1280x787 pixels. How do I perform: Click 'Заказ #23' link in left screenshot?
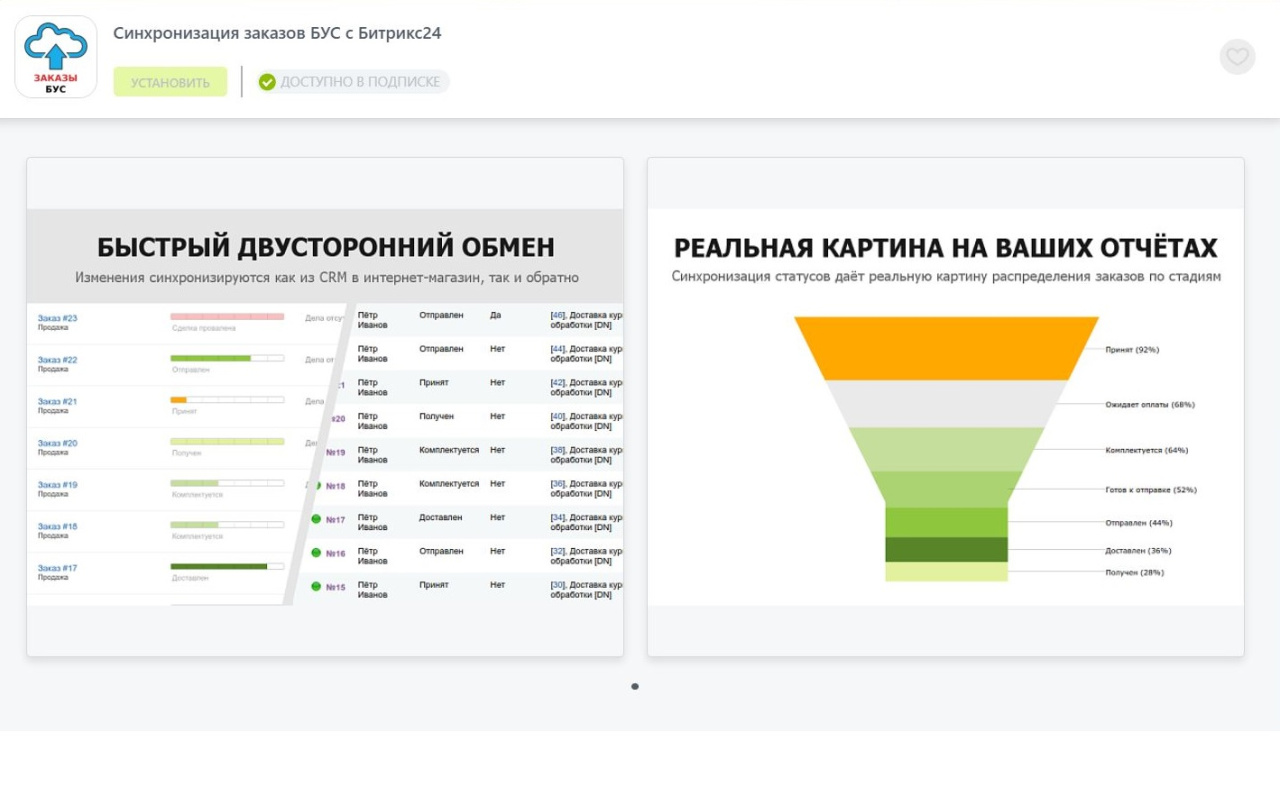[57, 318]
